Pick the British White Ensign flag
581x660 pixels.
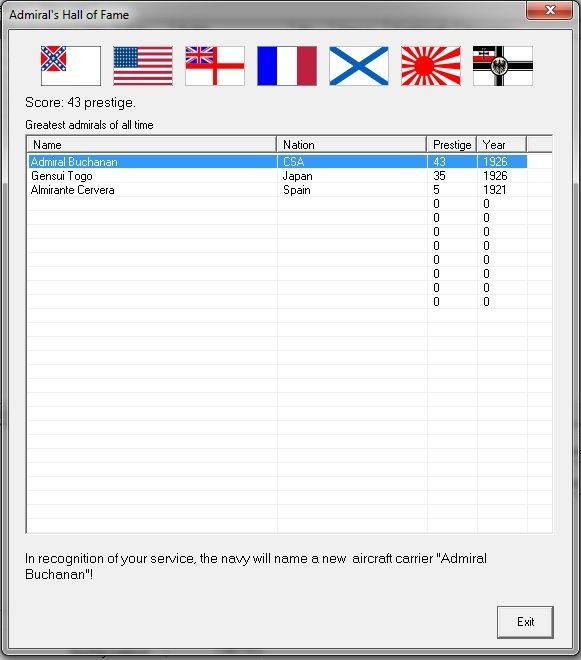click(x=215, y=66)
